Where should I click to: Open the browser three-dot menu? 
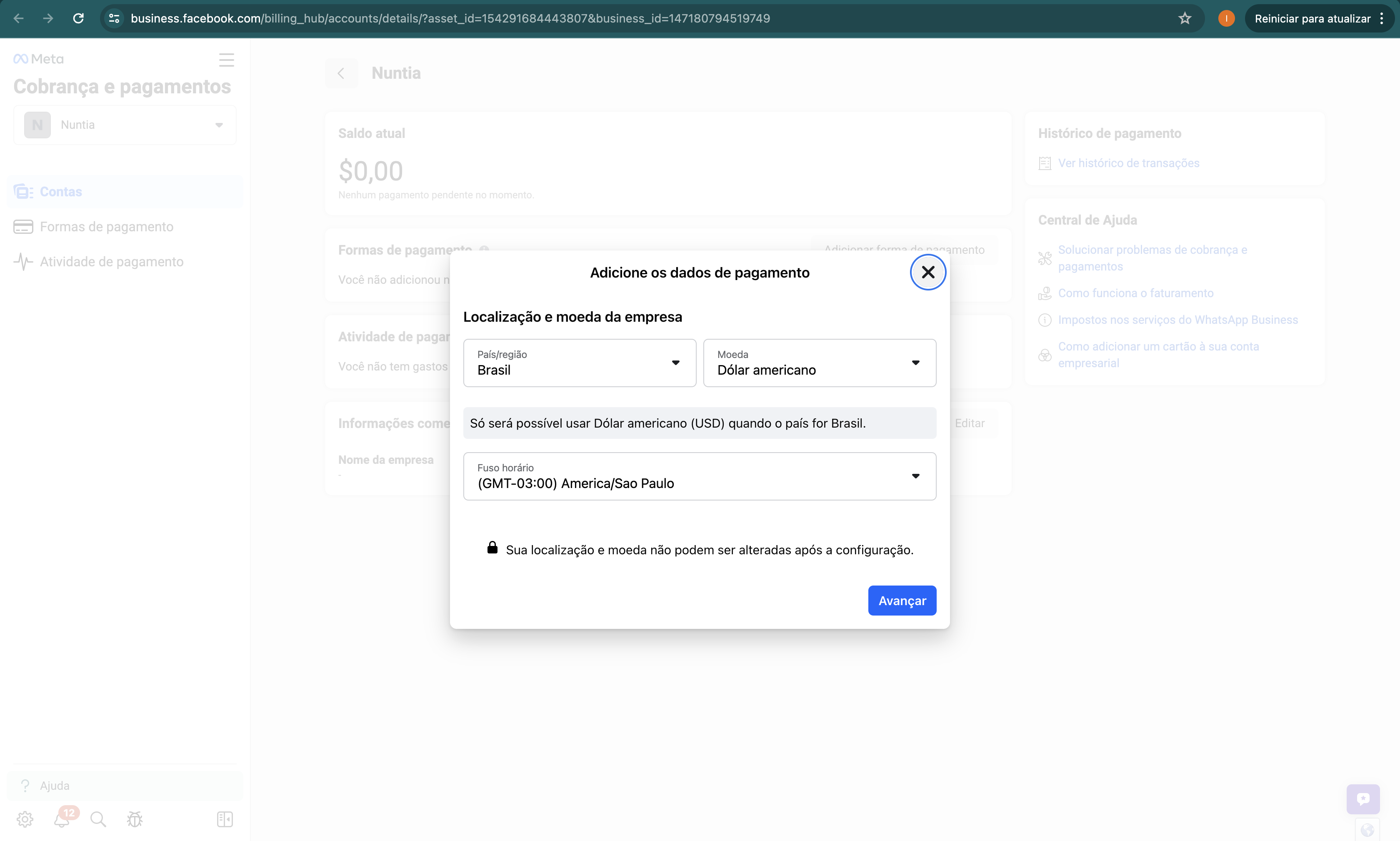[x=1382, y=18]
